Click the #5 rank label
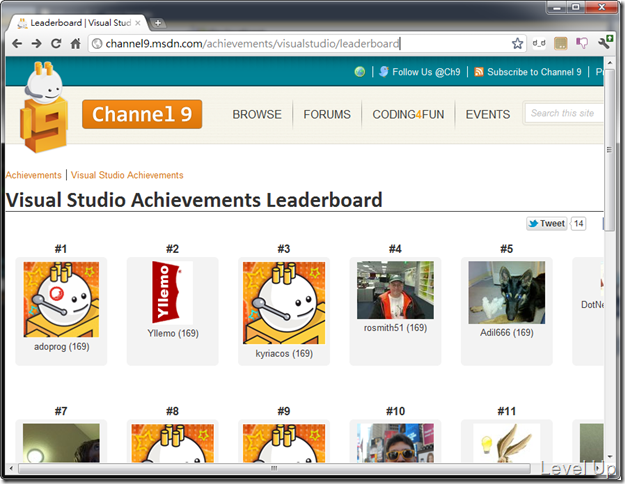Image resolution: width=625 pixels, height=484 pixels. [507, 249]
